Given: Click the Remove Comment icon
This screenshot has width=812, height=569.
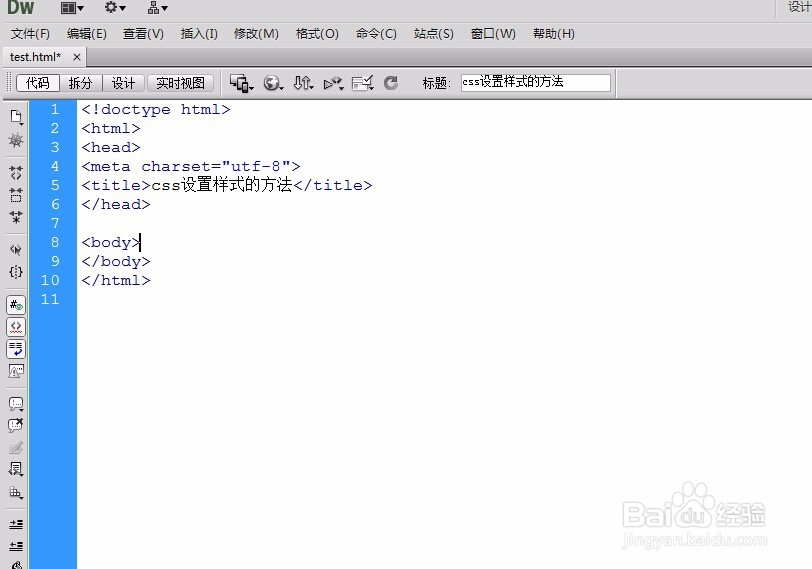Looking at the screenshot, I should [16, 425].
